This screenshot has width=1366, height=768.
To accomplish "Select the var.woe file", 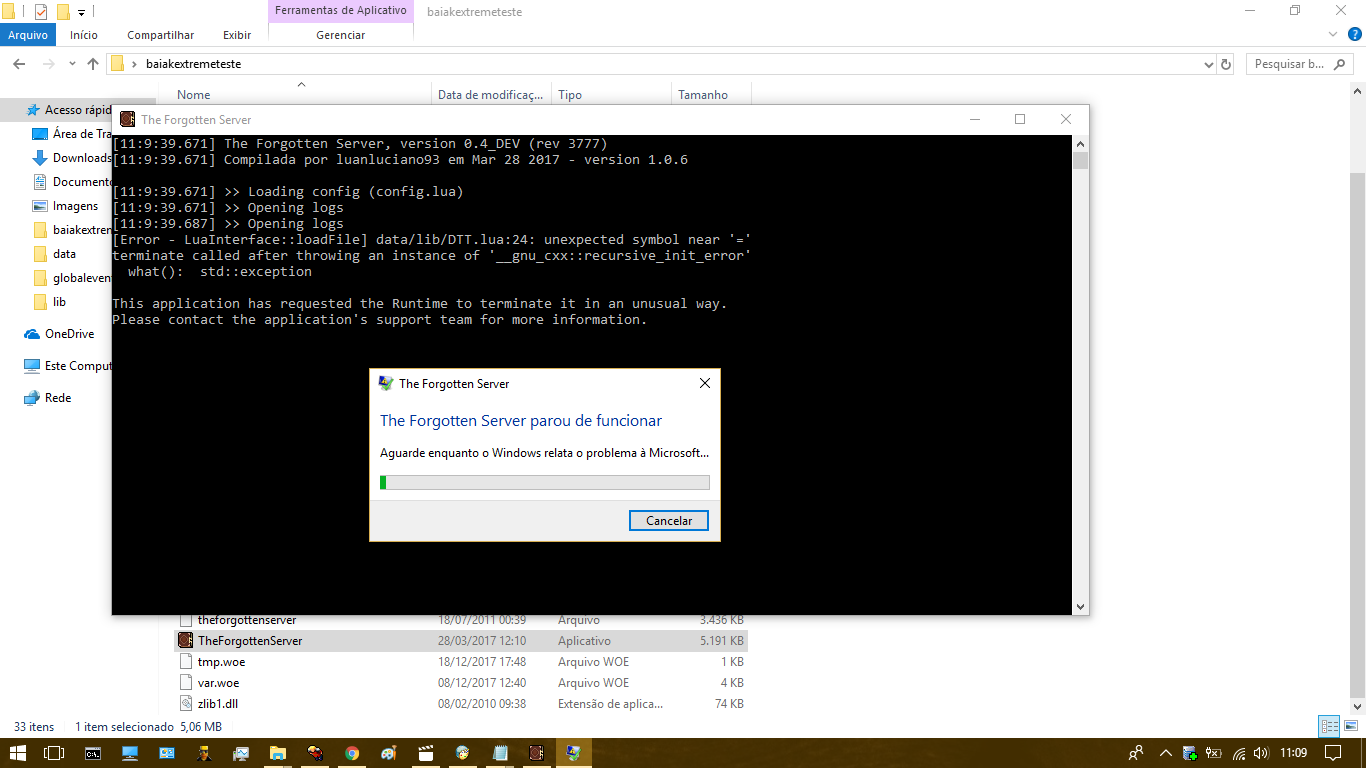I will click(461, 683).
